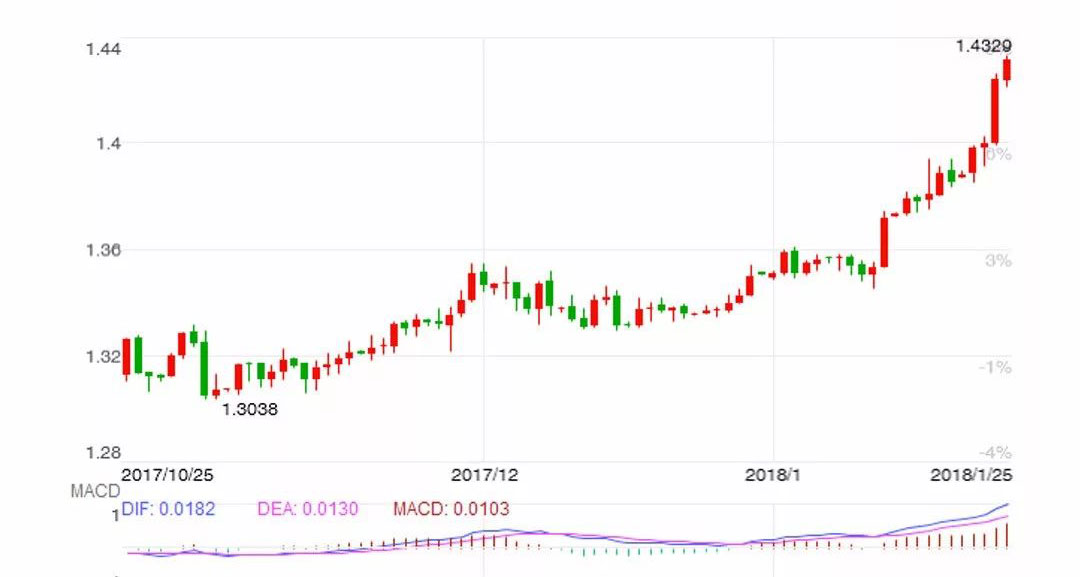Click the 1.4329 high price label

(x=983, y=46)
